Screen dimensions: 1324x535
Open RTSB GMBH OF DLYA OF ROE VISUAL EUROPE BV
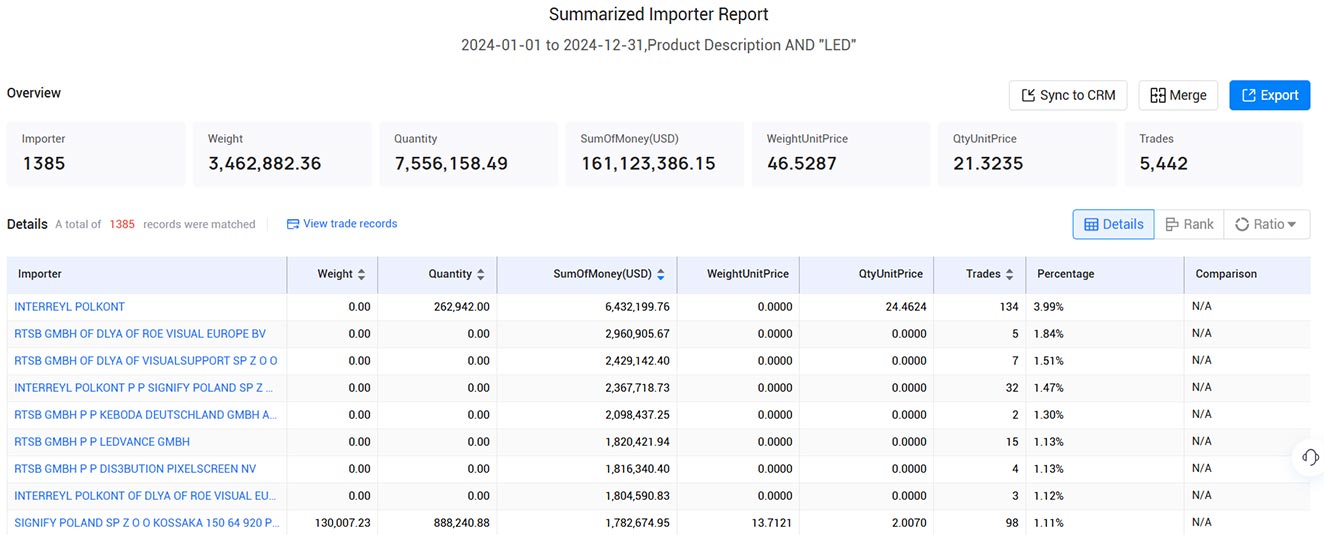pos(140,334)
